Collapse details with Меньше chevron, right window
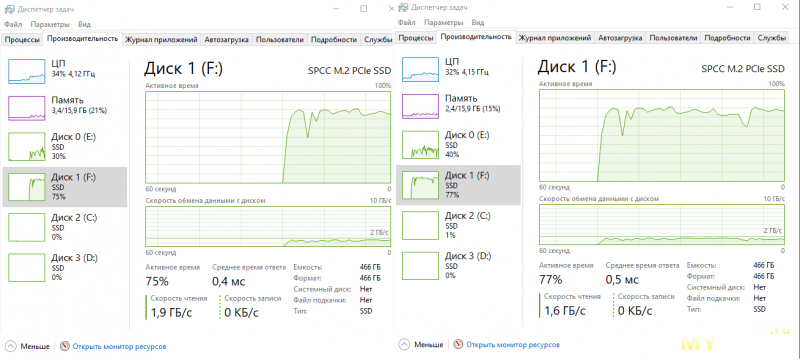 [405, 344]
